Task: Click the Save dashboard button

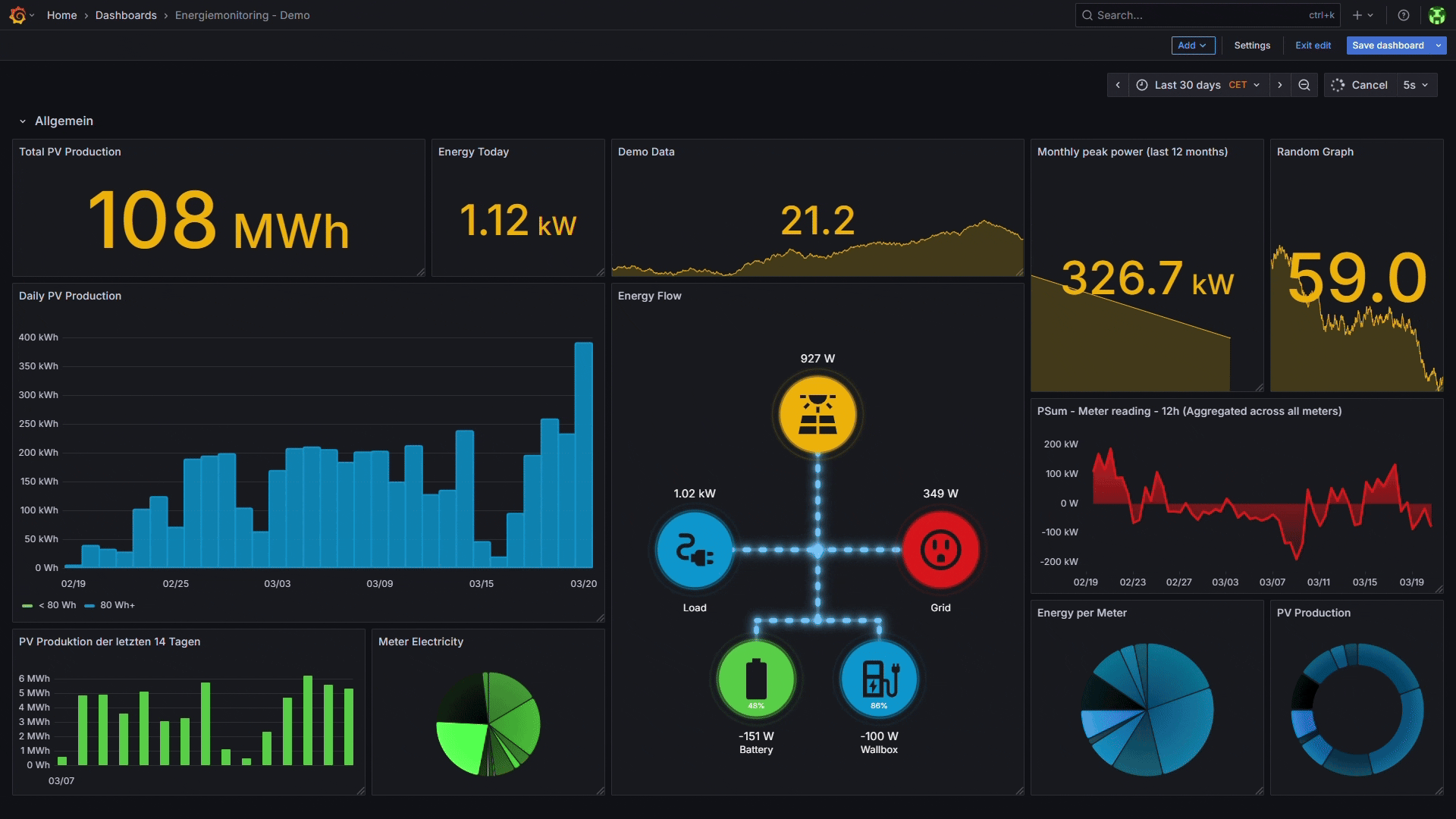Action: coord(1388,45)
